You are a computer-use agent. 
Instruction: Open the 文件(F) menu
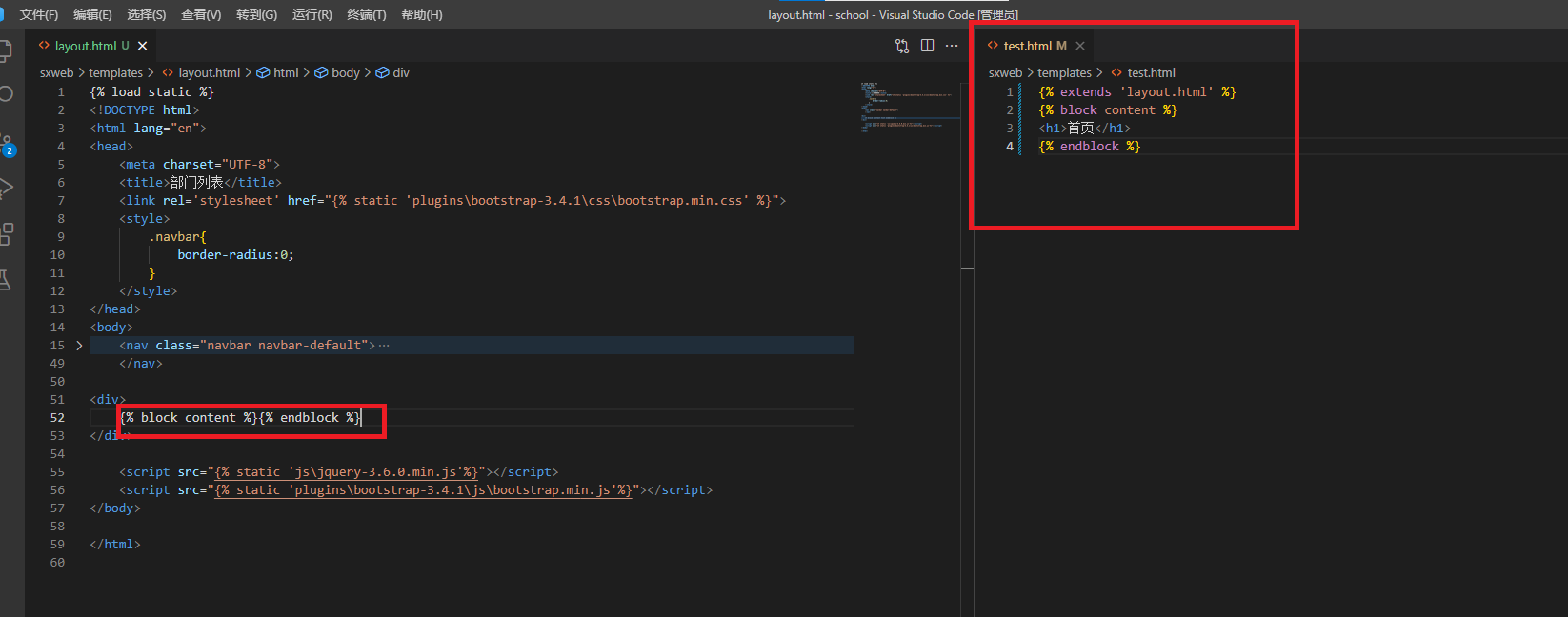click(39, 15)
